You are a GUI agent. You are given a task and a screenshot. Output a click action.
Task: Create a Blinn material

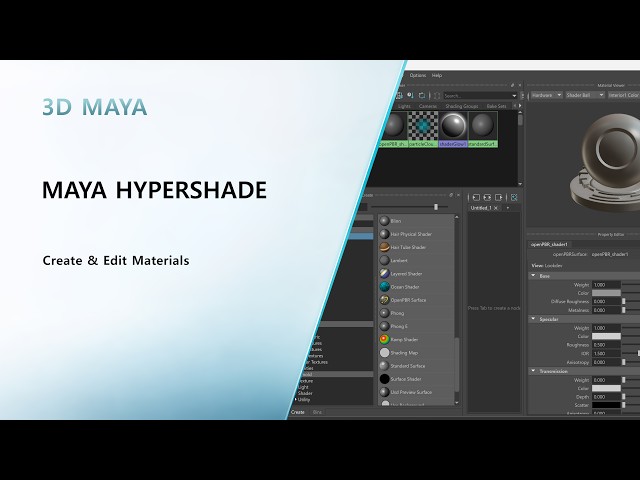(416, 221)
